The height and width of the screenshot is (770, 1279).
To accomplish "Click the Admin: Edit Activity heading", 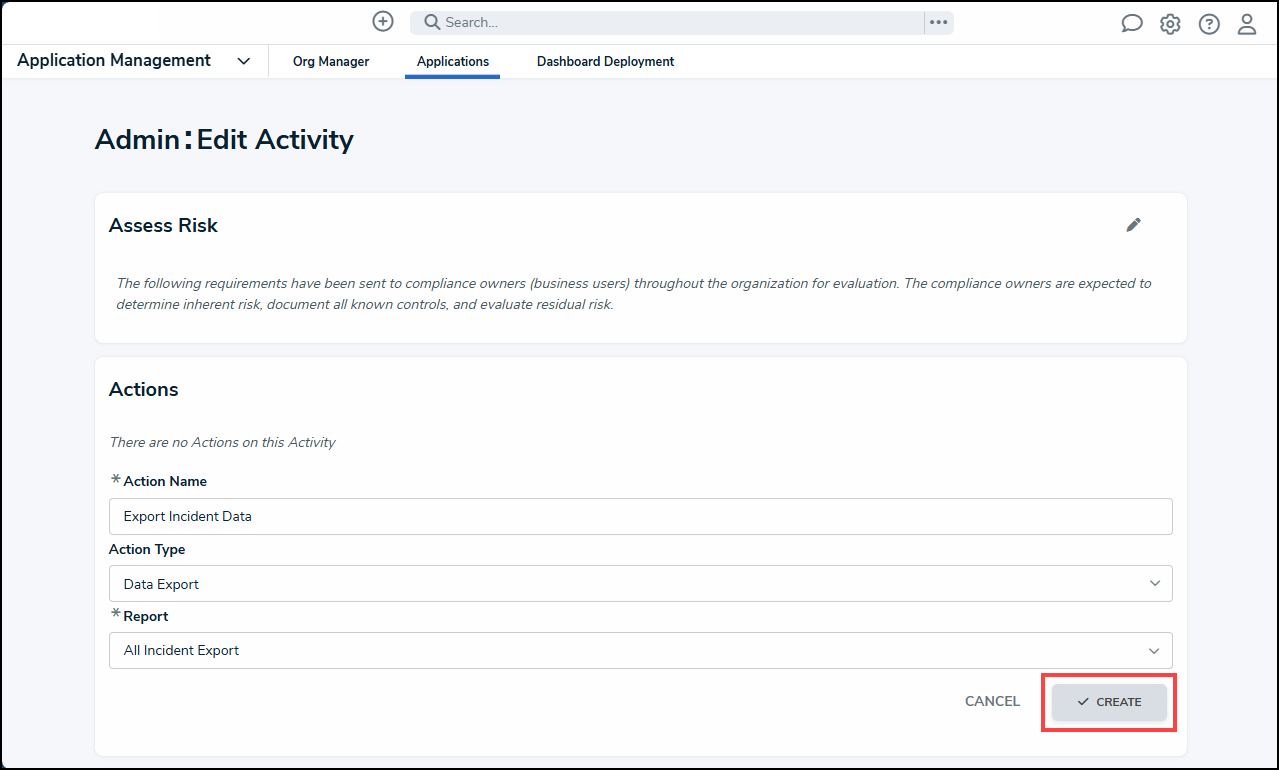I will [224, 140].
